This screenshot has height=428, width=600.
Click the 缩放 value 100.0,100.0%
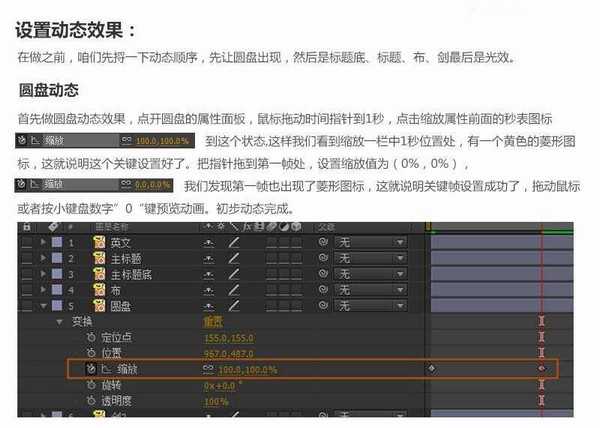coord(241,369)
